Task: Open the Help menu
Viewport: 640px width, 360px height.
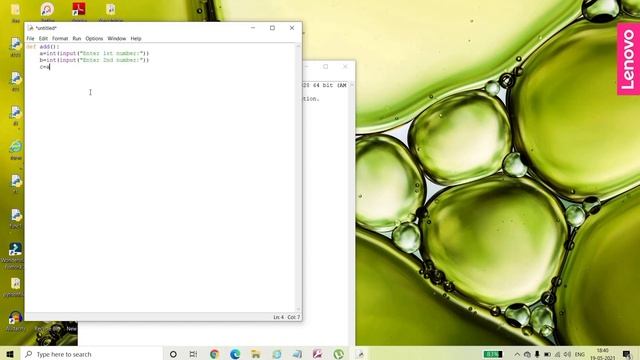Action: [x=136, y=38]
